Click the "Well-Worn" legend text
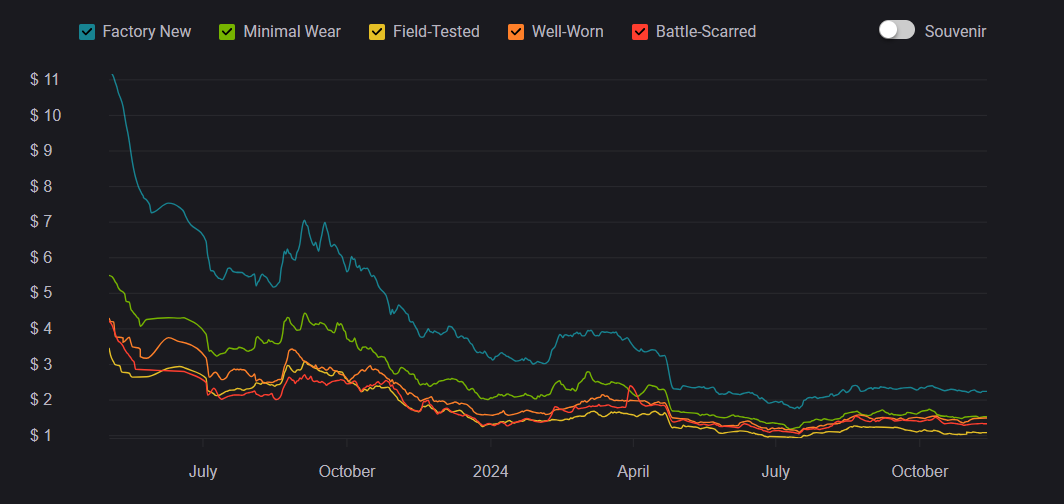This screenshot has width=1064, height=504. tap(568, 32)
